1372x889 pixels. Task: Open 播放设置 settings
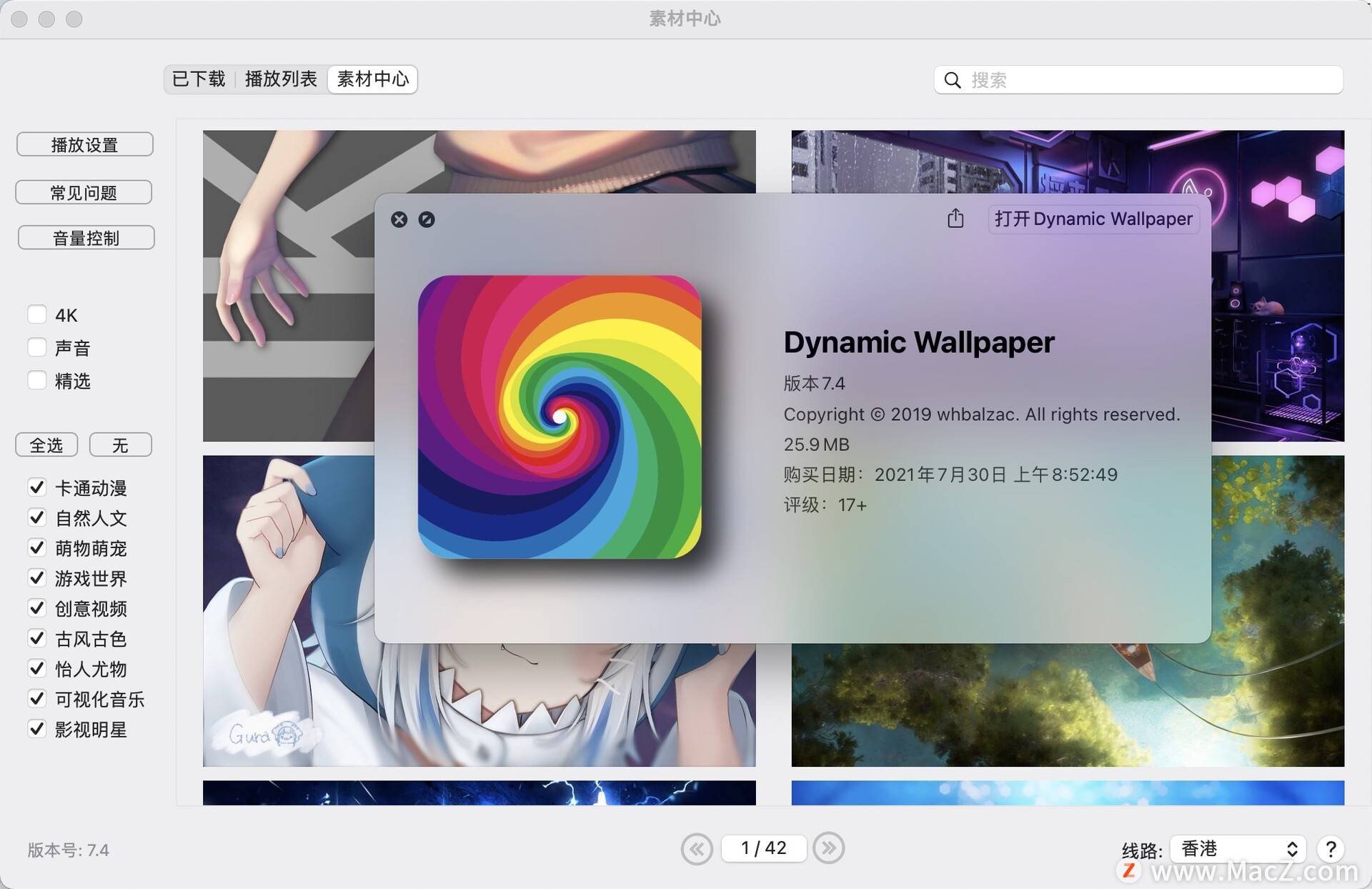85,144
